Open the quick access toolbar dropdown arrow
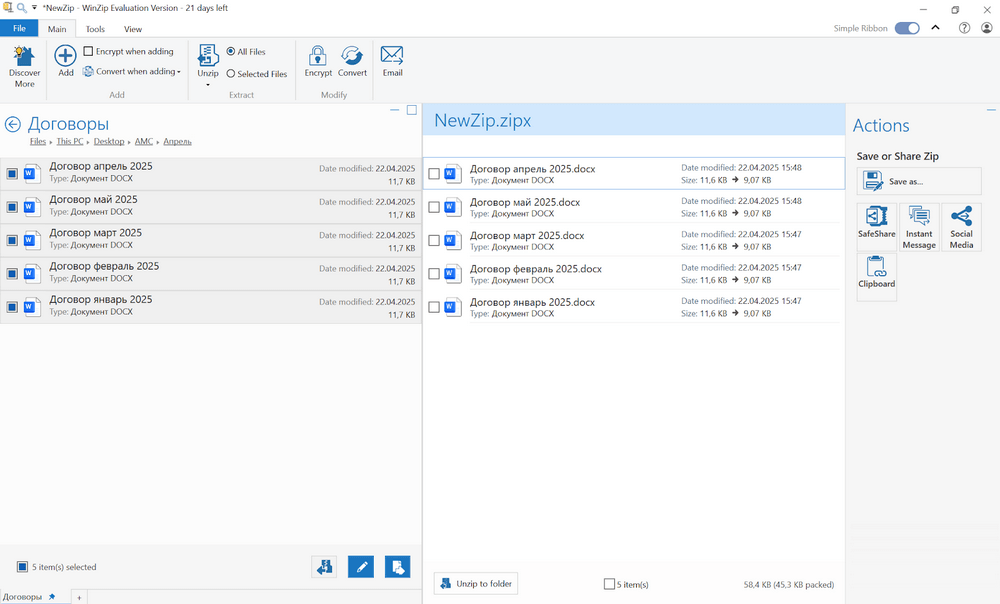This screenshot has height=604, width=1000. pos(34,8)
